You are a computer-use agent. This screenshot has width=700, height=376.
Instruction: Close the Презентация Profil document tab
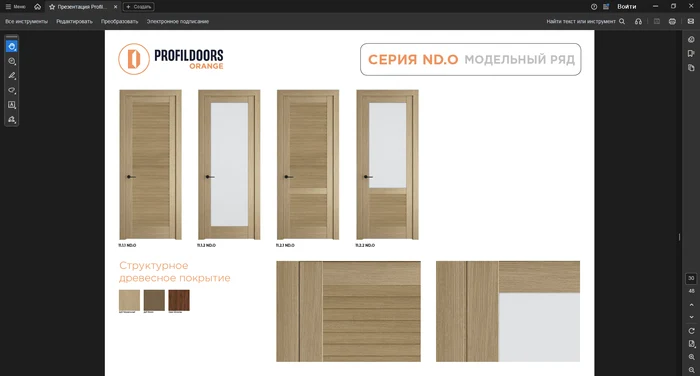(x=115, y=7)
